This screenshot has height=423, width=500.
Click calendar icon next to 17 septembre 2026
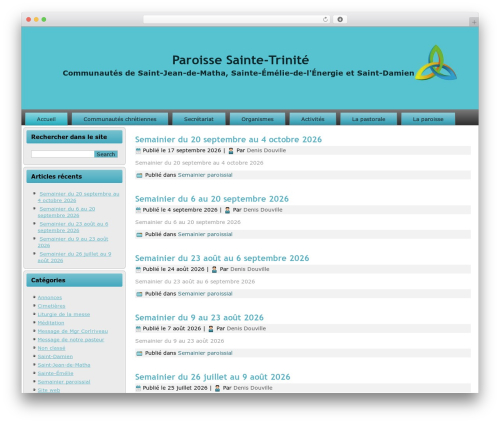tap(138, 151)
